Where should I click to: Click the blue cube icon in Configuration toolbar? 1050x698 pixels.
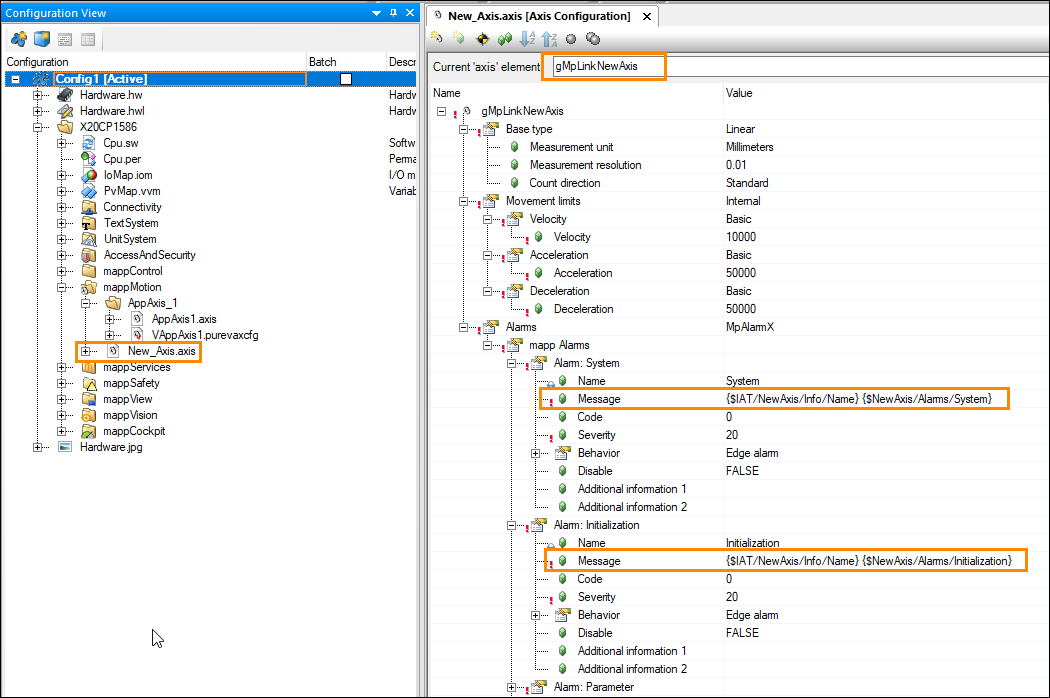41,40
